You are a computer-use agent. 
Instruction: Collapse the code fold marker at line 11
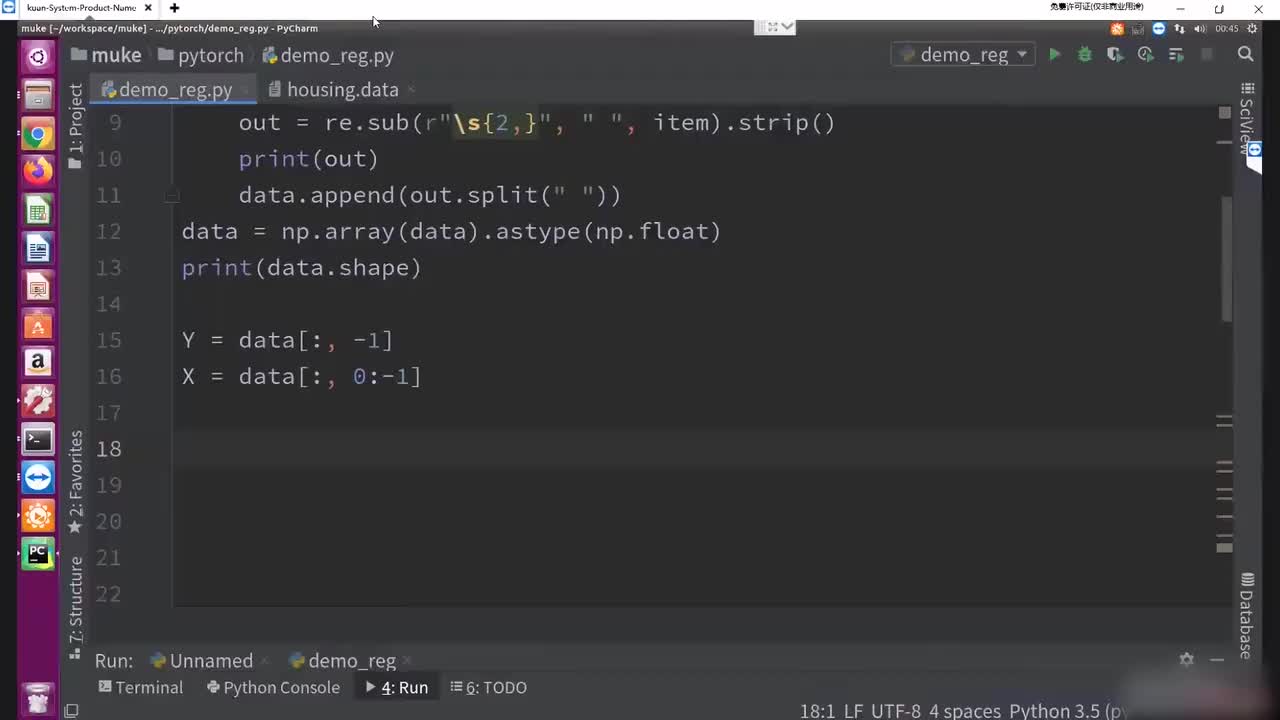tap(172, 196)
